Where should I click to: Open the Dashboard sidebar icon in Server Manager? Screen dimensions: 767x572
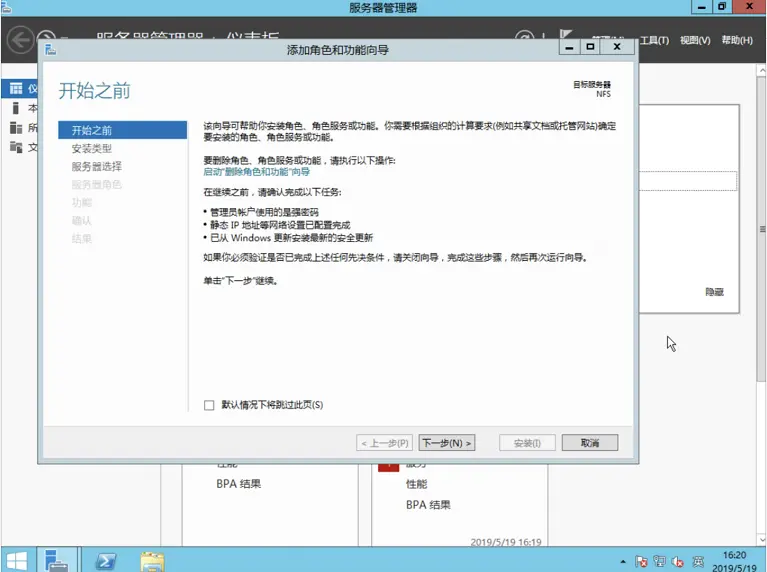tap(16, 88)
